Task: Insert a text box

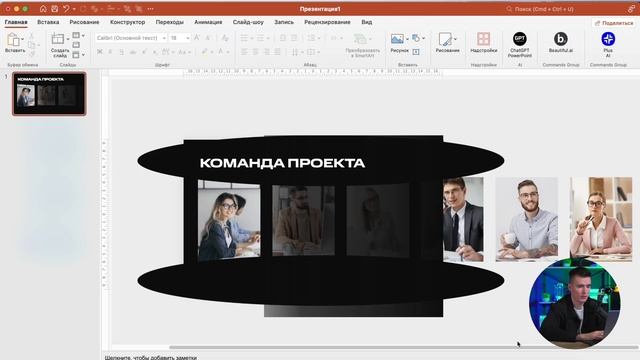Action: [x=416, y=52]
